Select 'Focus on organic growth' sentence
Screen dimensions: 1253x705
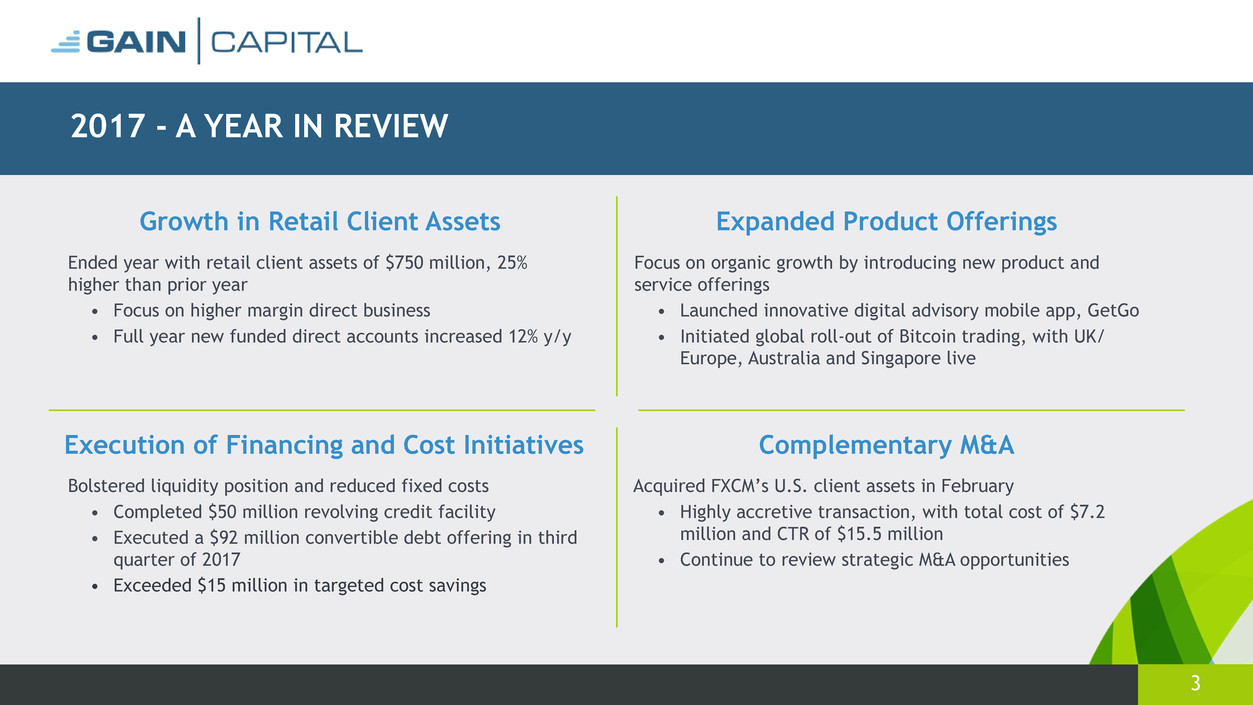coord(866,273)
